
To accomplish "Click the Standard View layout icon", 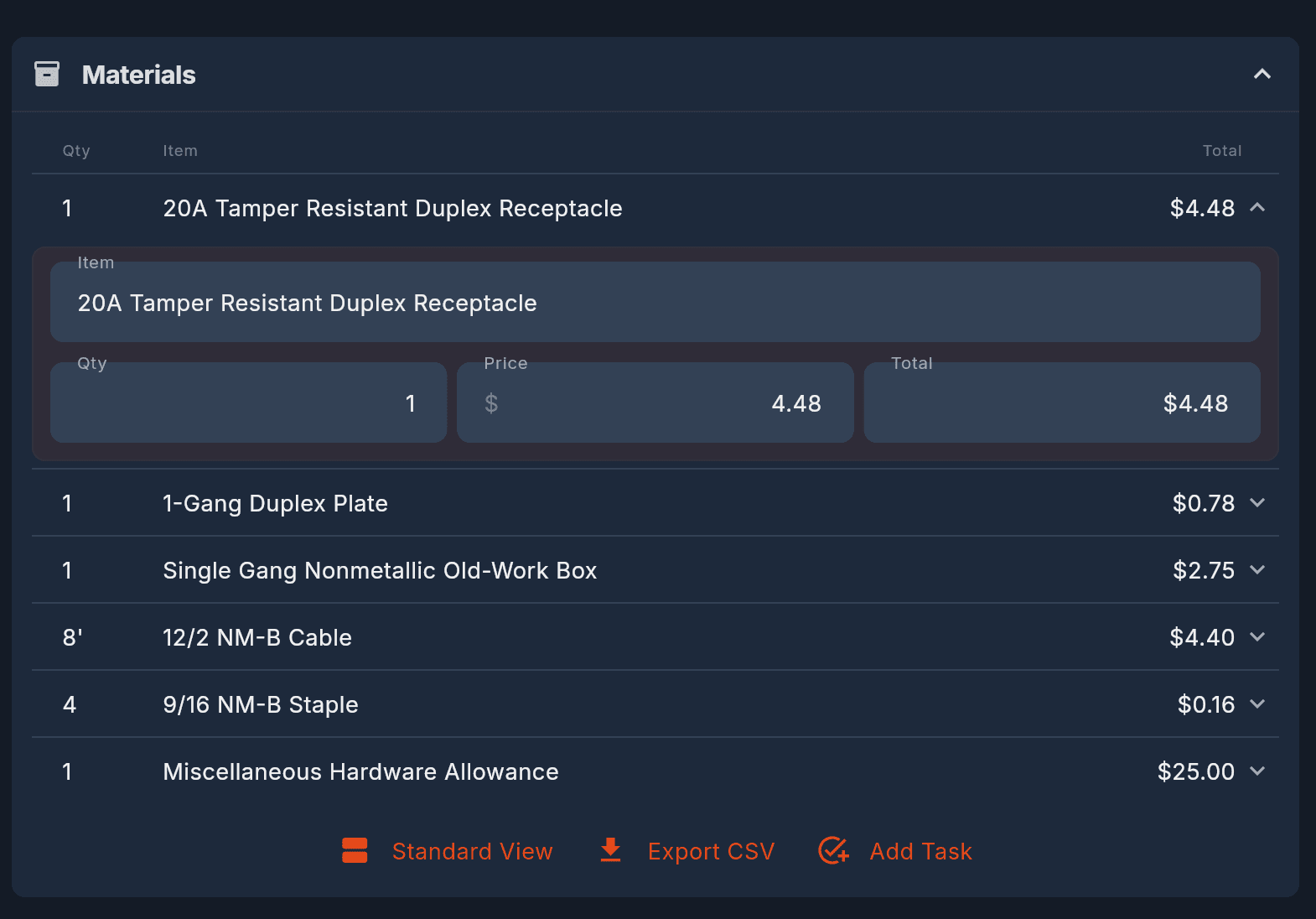I will coord(355,850).
